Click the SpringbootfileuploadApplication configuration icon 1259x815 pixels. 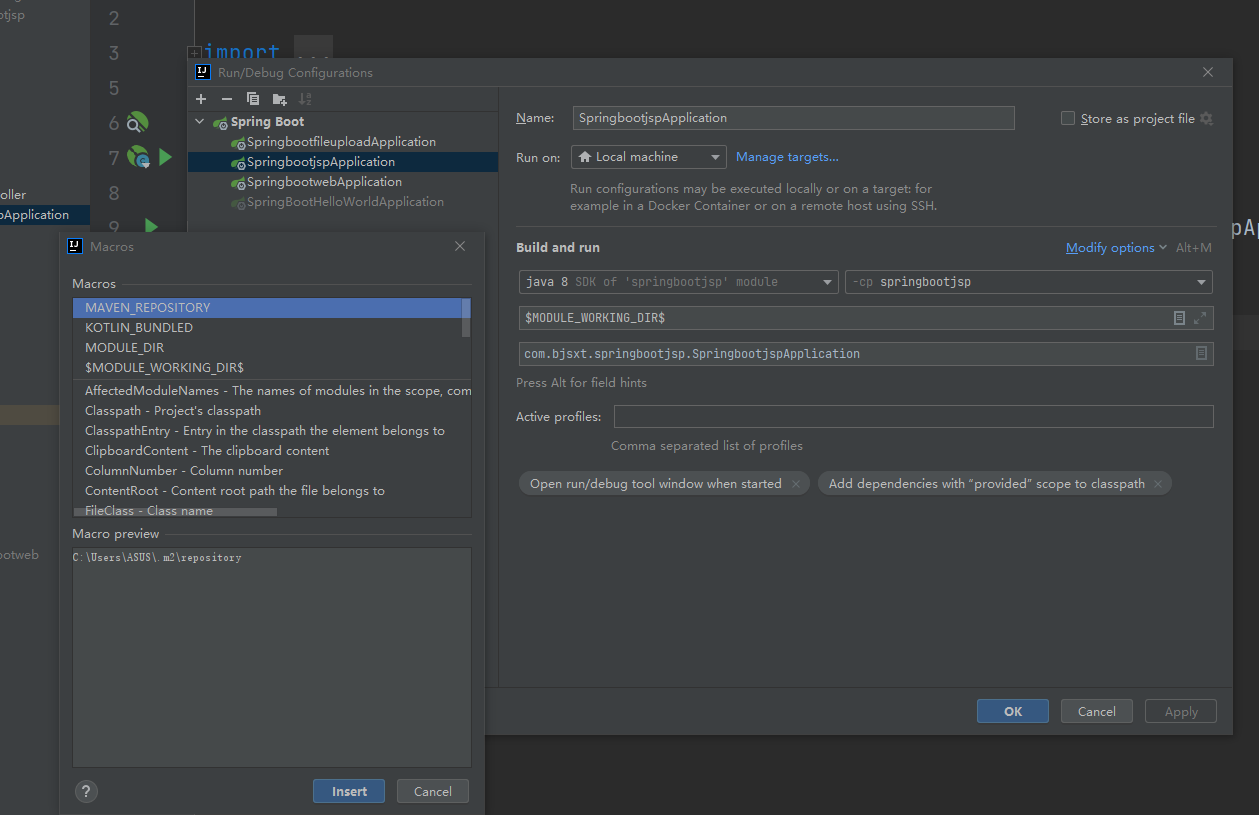pyautogui.click(x=238, y=142)
